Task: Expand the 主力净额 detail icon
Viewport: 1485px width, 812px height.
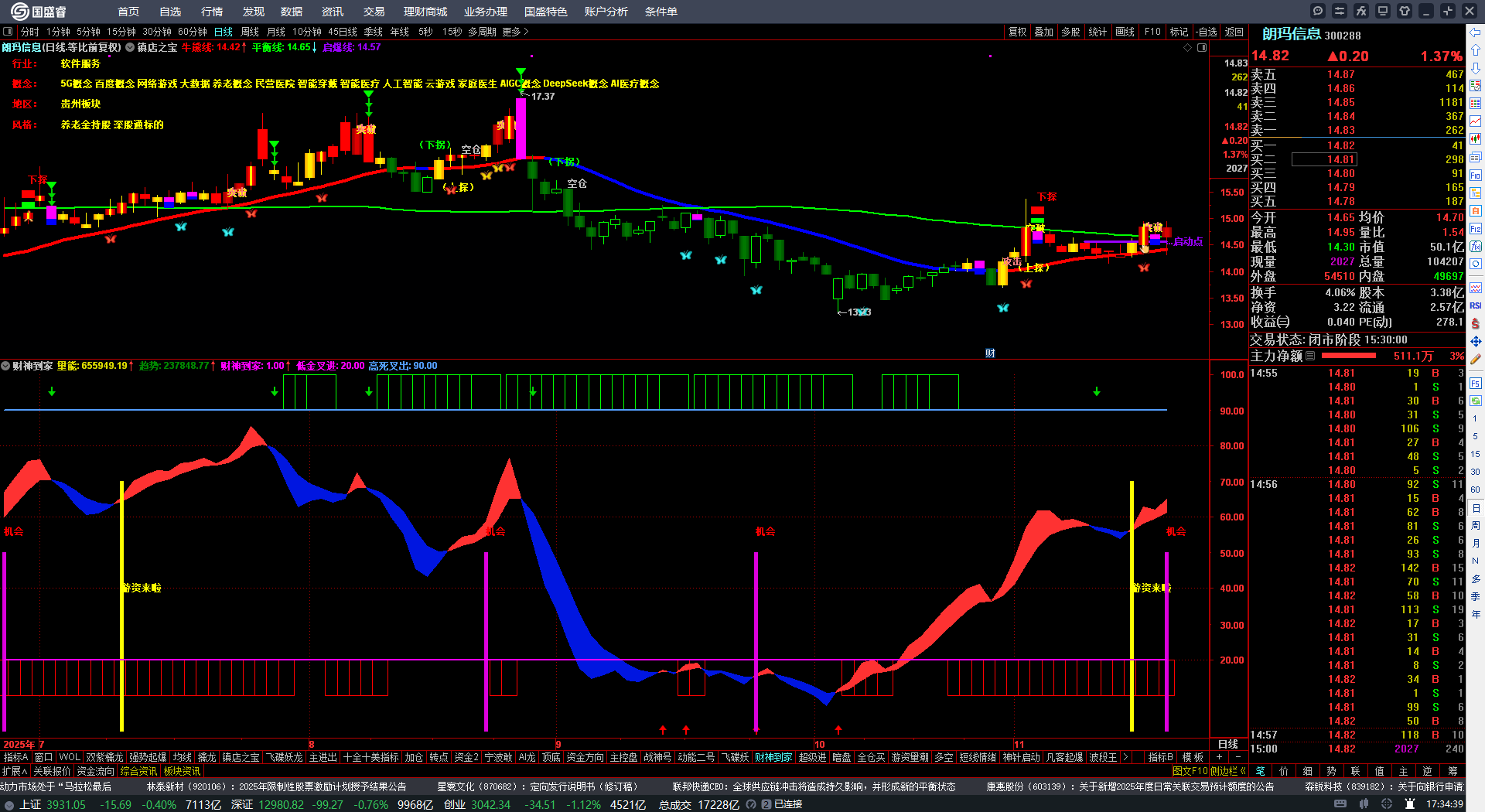Action: point(1310,356)
